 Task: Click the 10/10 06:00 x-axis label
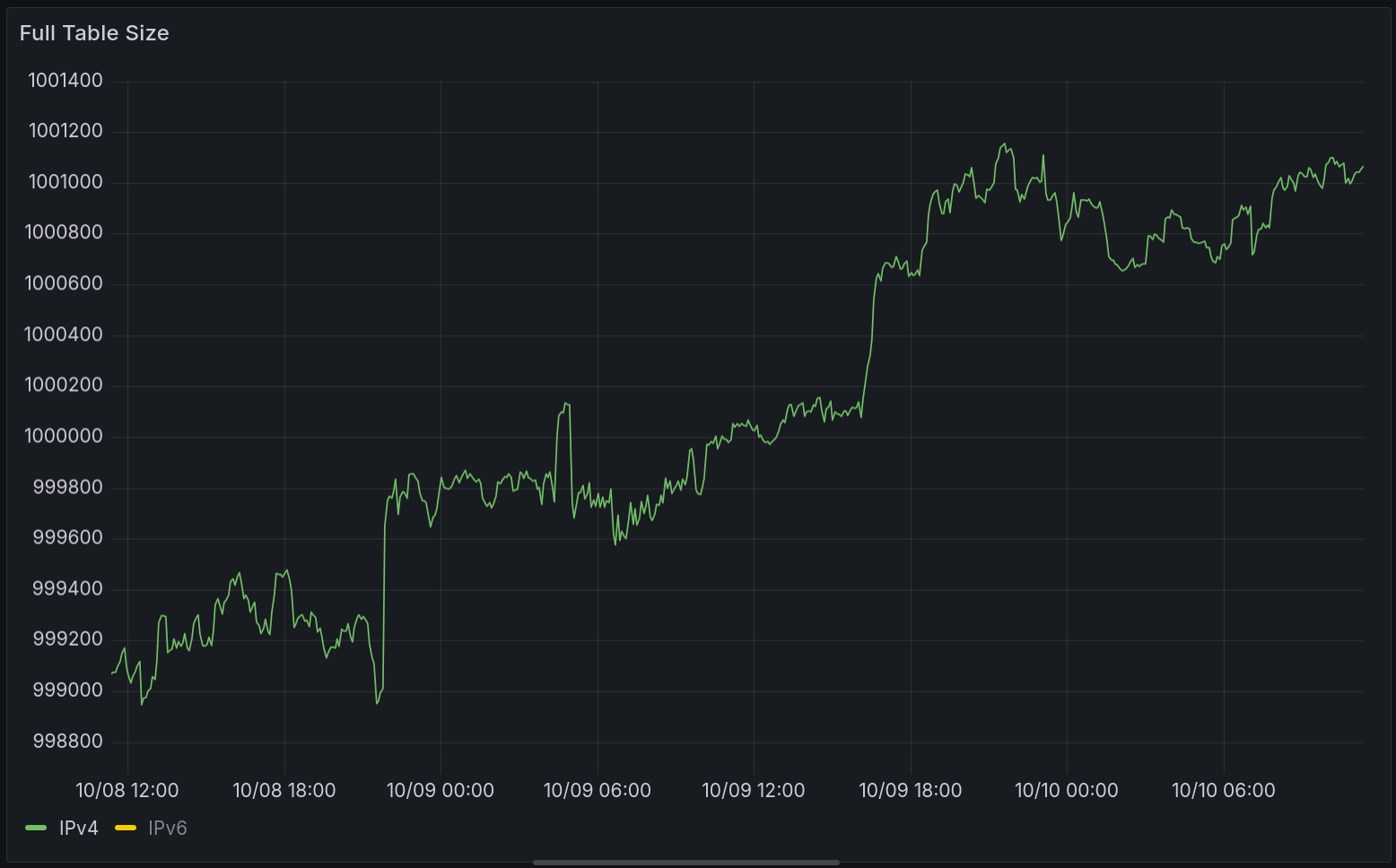click(x=1223, y=790)
